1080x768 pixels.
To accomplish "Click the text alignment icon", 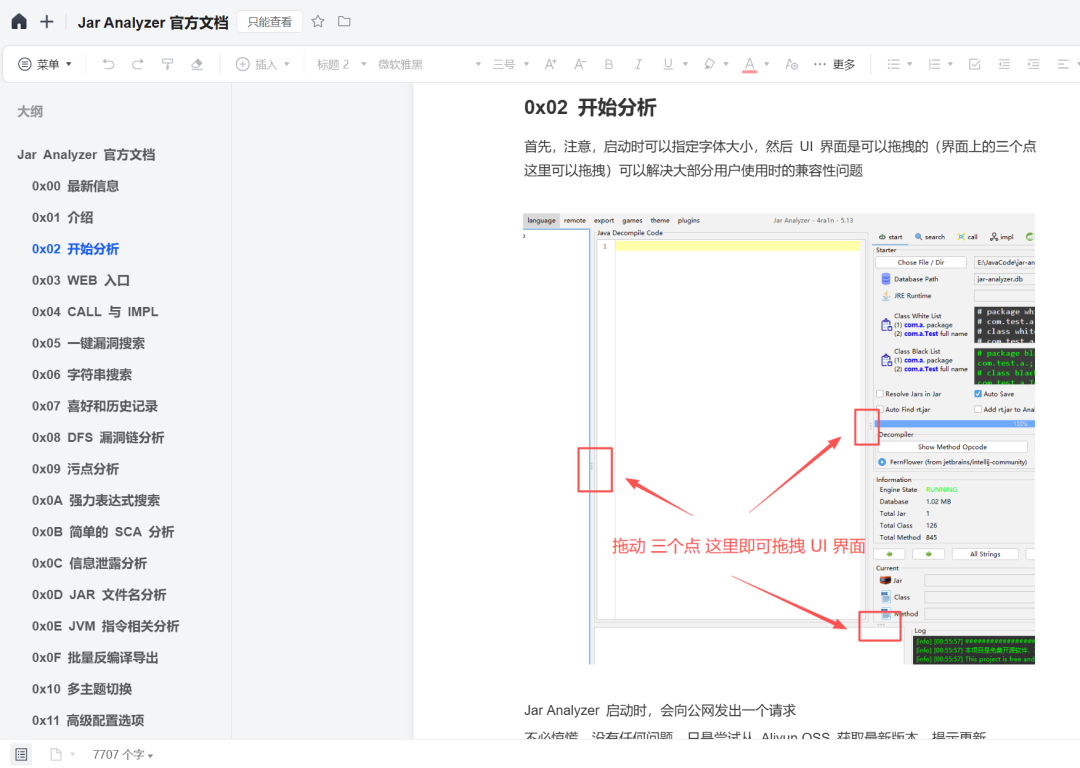I will pyautogui.click(x=1063, y=64).
